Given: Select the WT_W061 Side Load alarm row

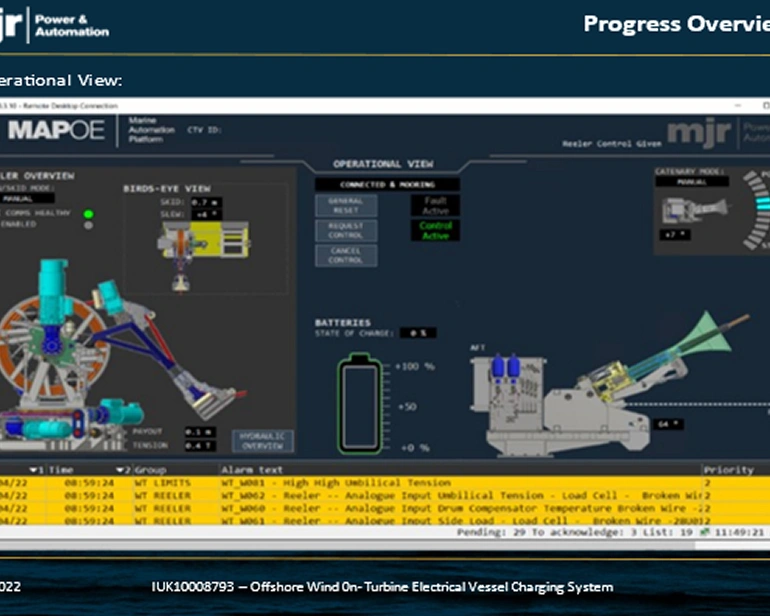Looking at the screenshot, I should coord(385,520).
